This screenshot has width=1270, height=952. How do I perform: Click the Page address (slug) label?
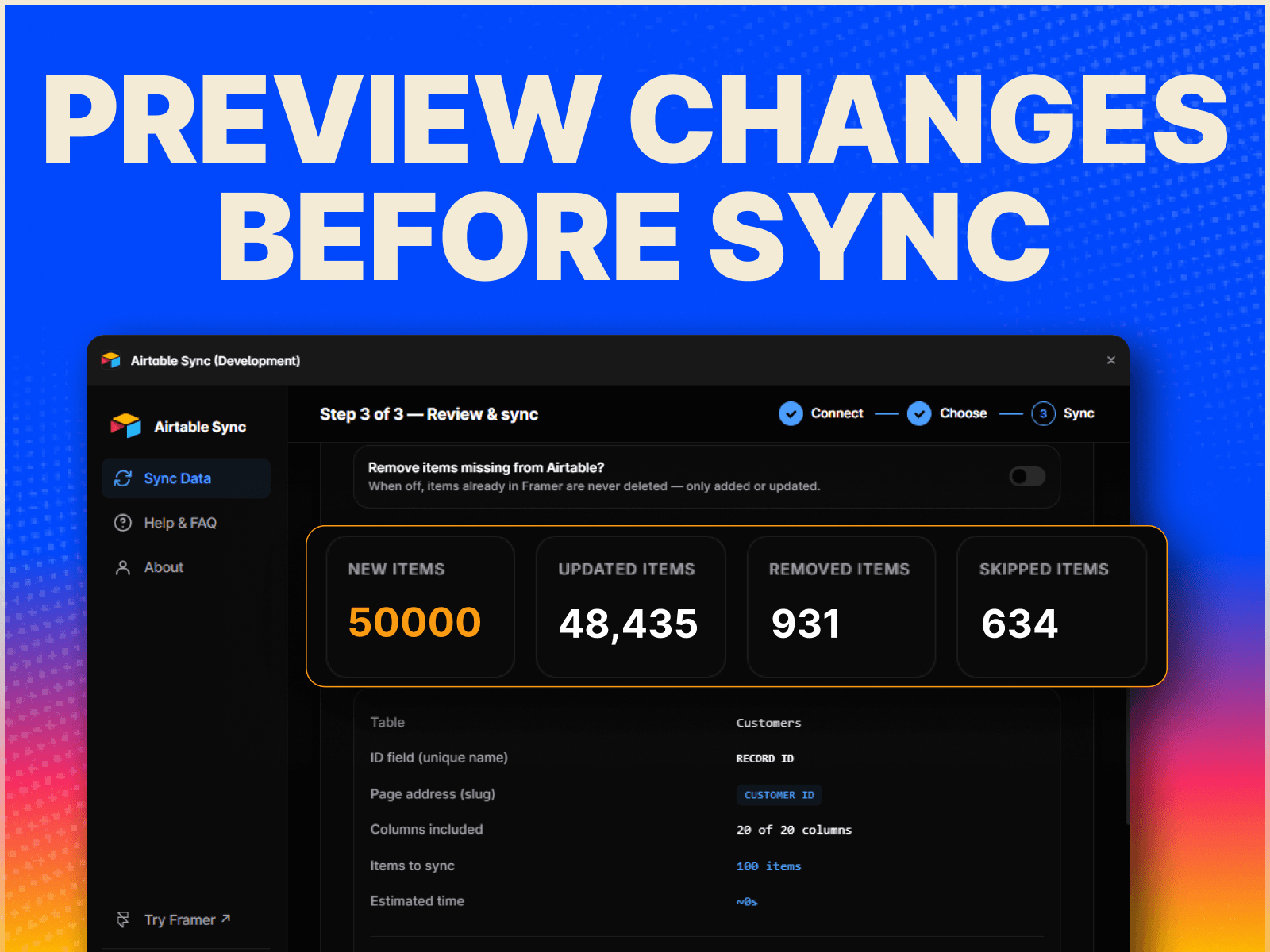pyautogui.click(x=433, y=794)
